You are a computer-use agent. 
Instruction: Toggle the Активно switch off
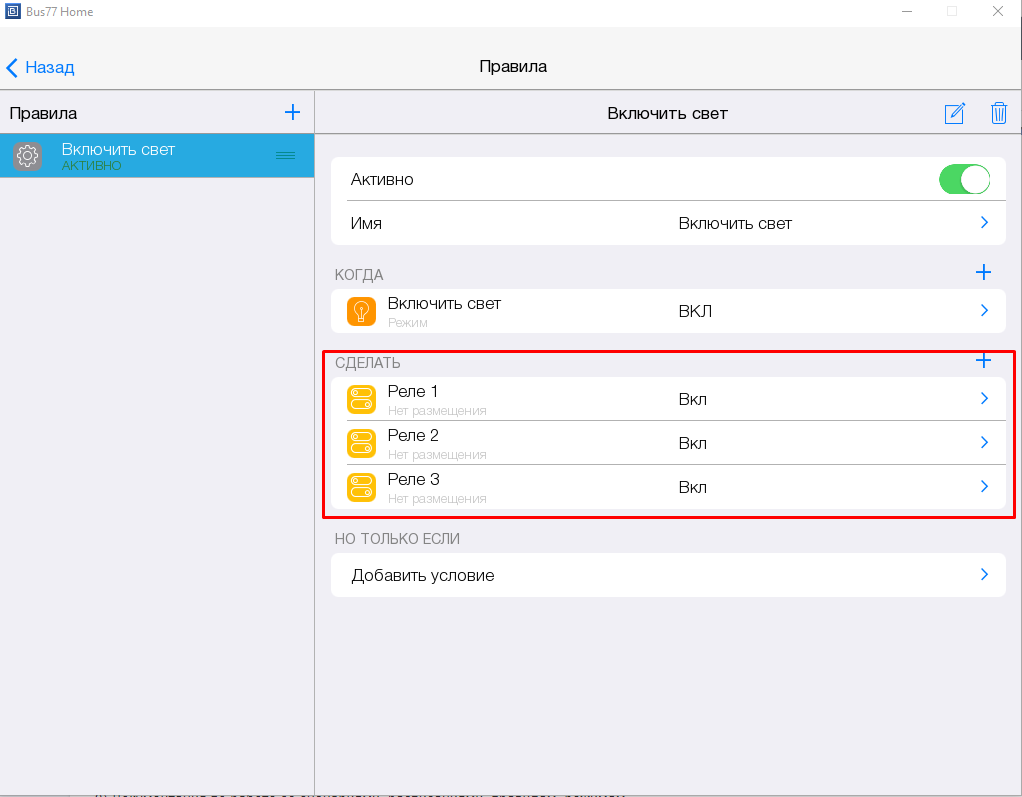coord(963,180)
